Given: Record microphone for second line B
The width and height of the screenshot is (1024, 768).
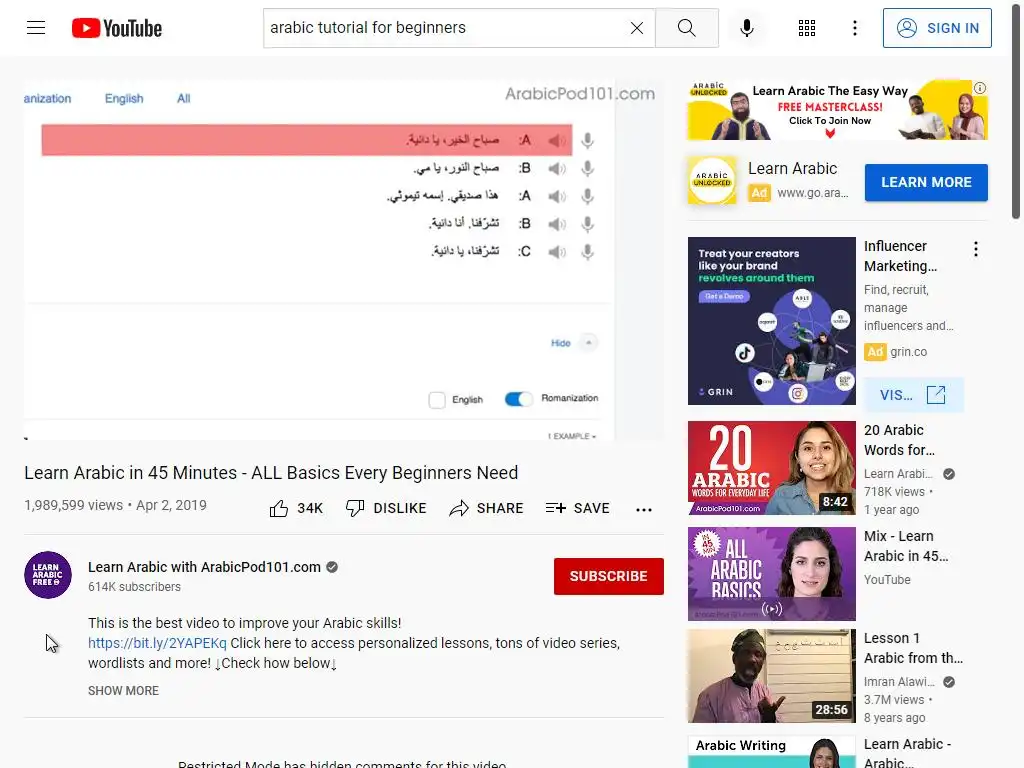Looking at the screenshot, I should pos(588,168).
